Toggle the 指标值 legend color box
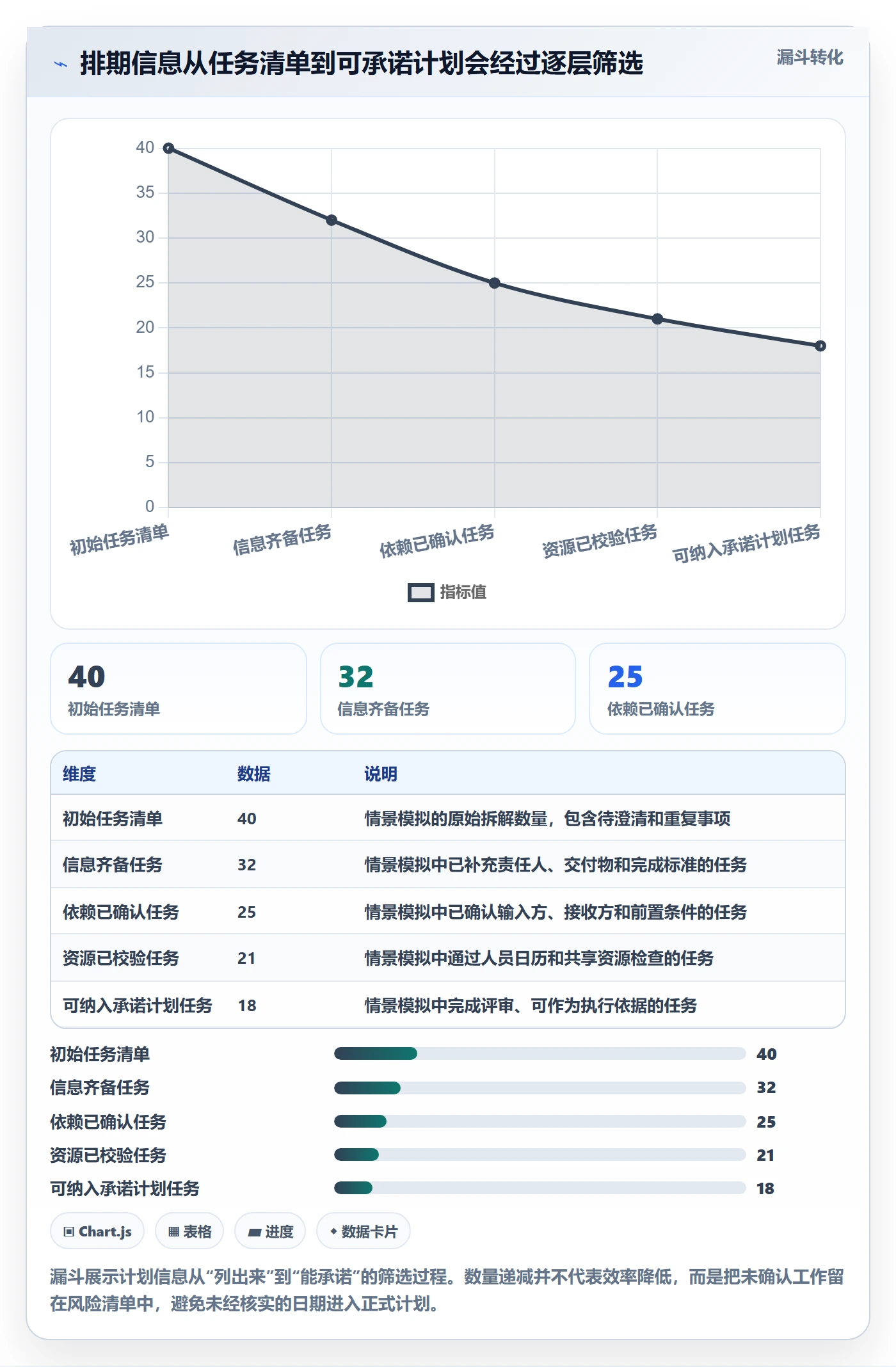 420,593
